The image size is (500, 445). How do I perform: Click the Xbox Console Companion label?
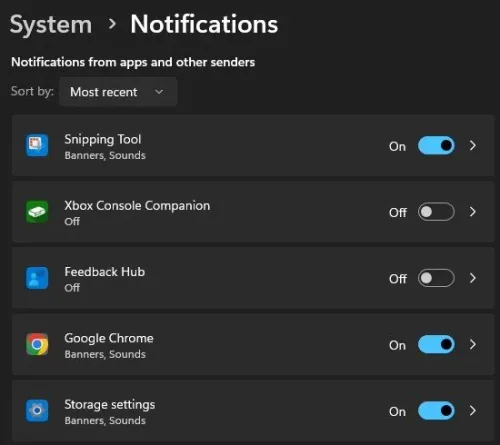pyautogui.click(x=137, y=206)
